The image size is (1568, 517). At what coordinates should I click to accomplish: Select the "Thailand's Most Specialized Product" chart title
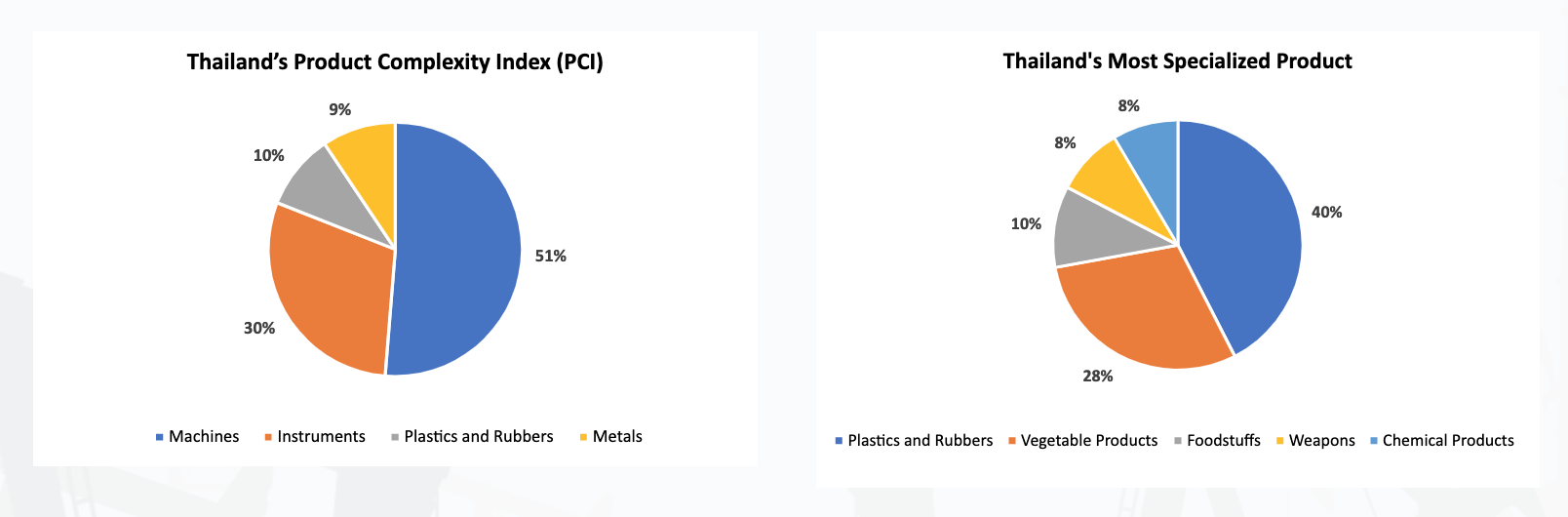click(x=1177, y=61)
